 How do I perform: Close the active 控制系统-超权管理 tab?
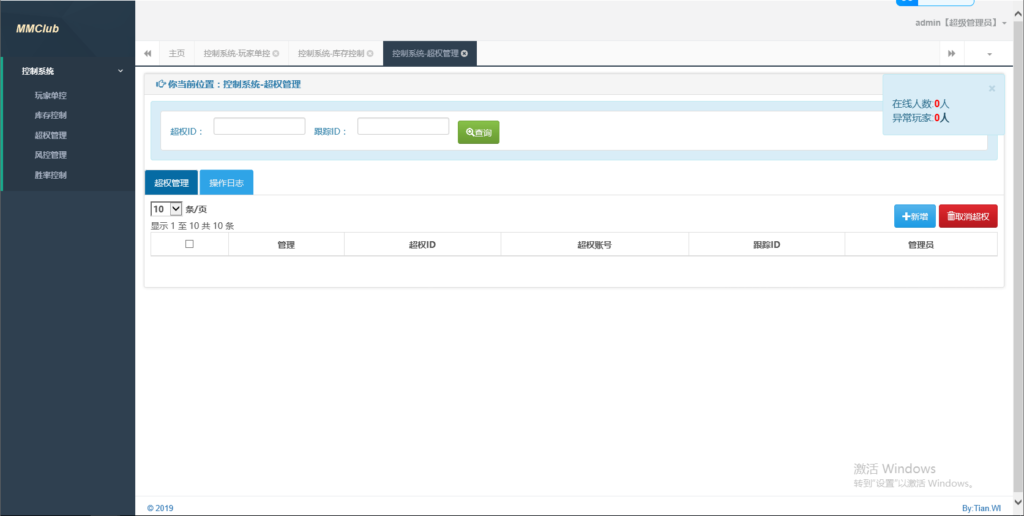[464, 53]
